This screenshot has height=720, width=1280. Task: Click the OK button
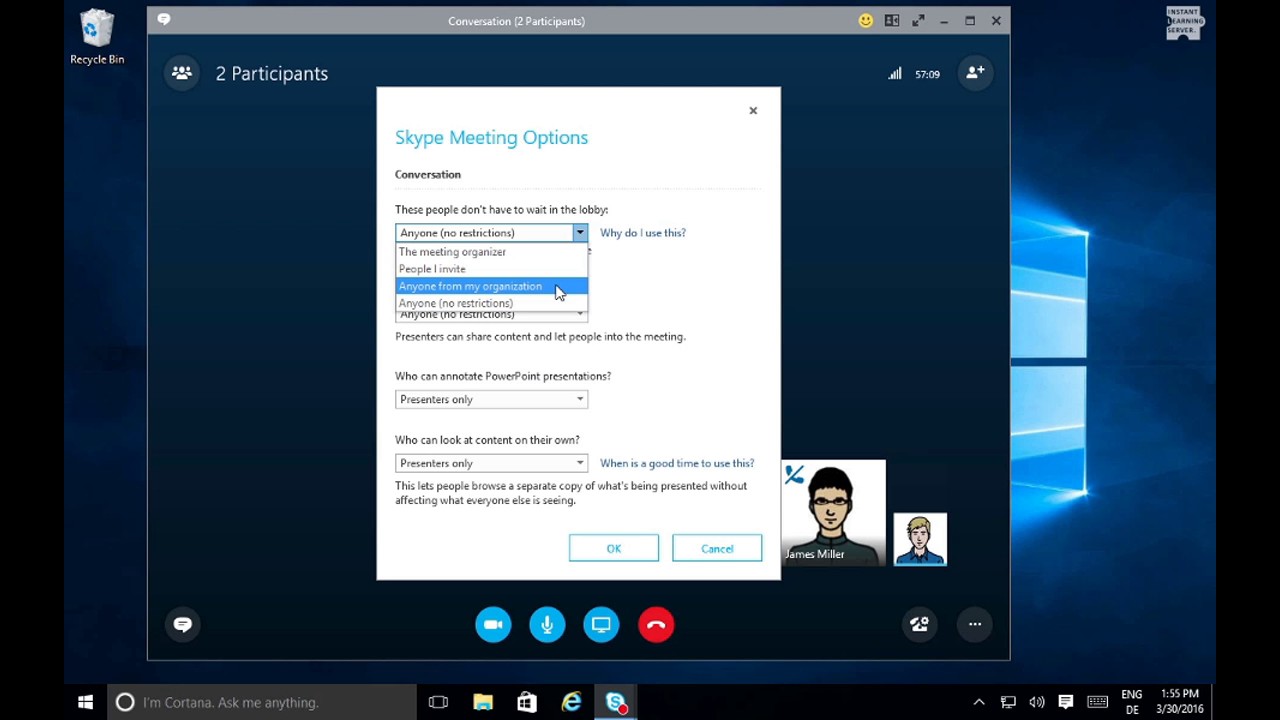(x=613, y=548)
